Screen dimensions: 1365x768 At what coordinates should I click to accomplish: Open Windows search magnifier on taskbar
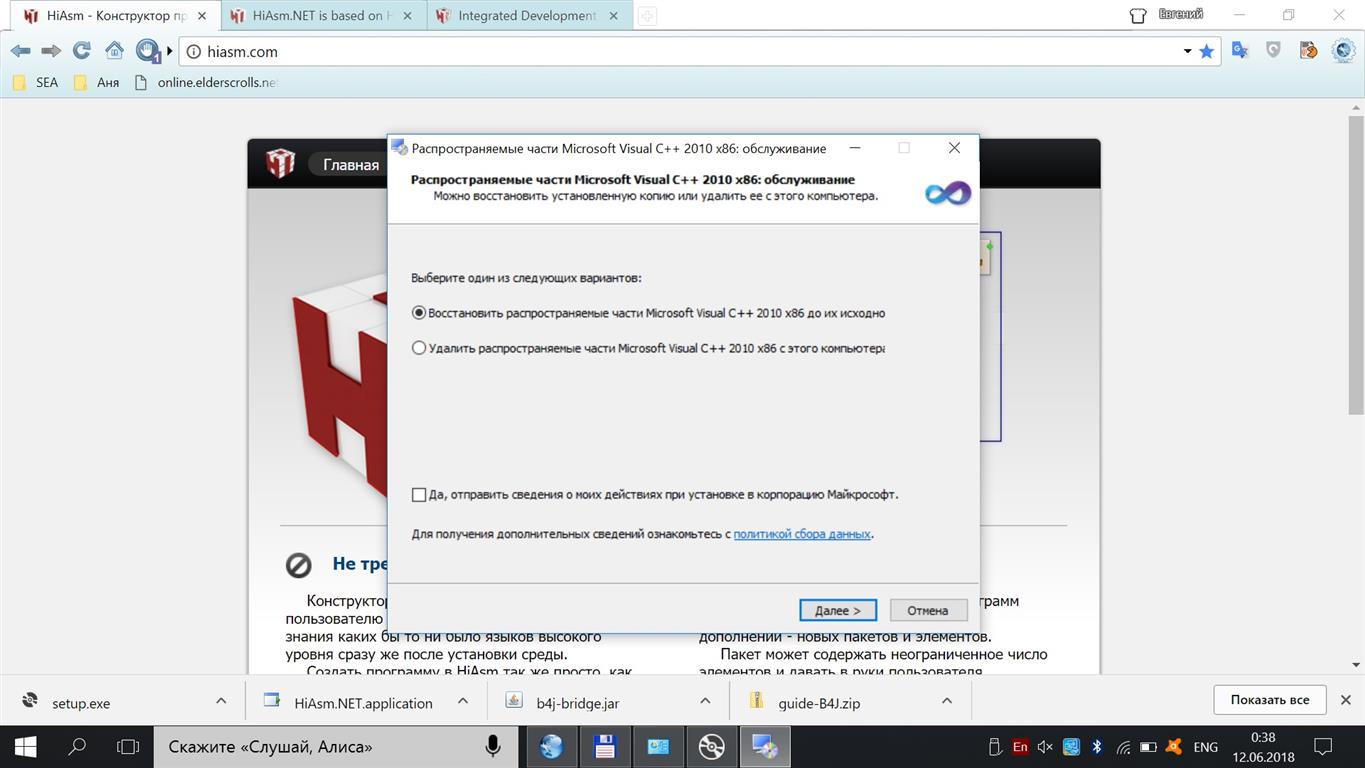[76, 746]
